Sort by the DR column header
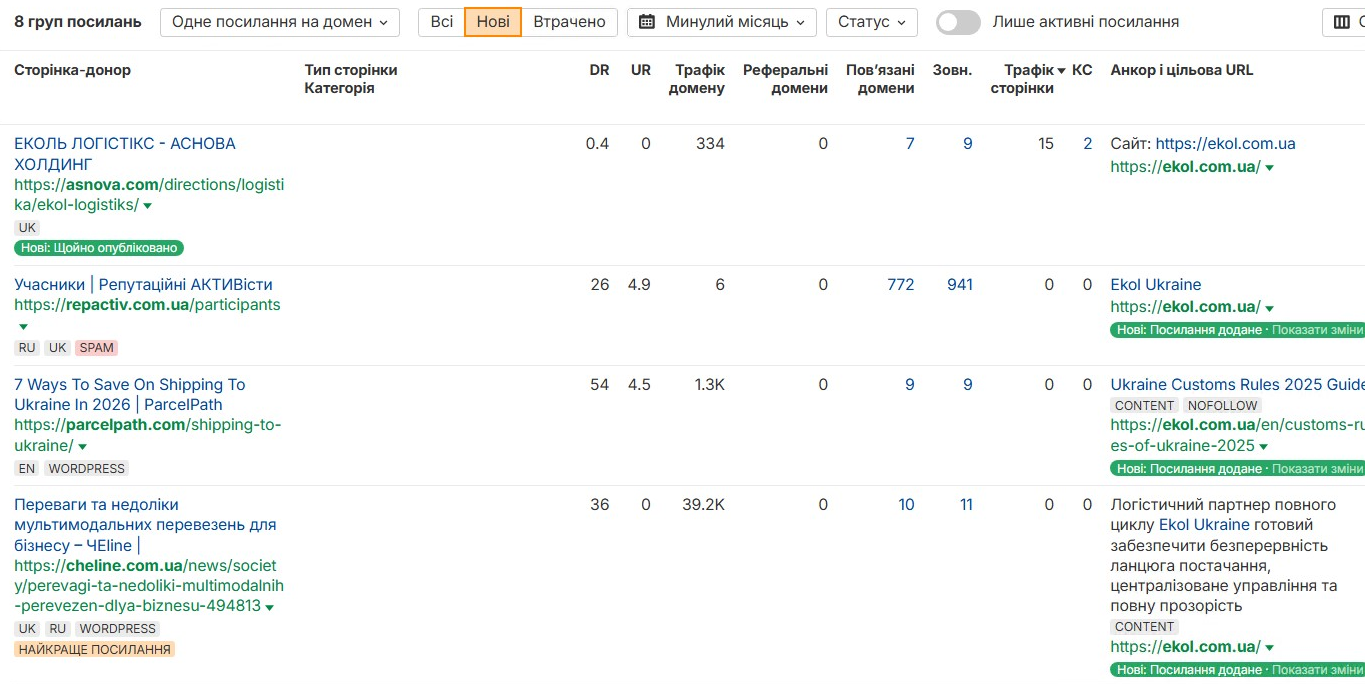 [x=599, y=70]
